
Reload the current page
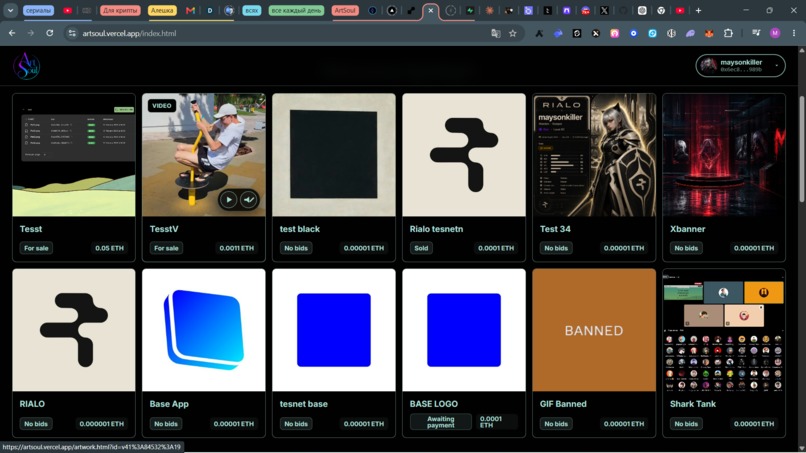coord(49,33)
